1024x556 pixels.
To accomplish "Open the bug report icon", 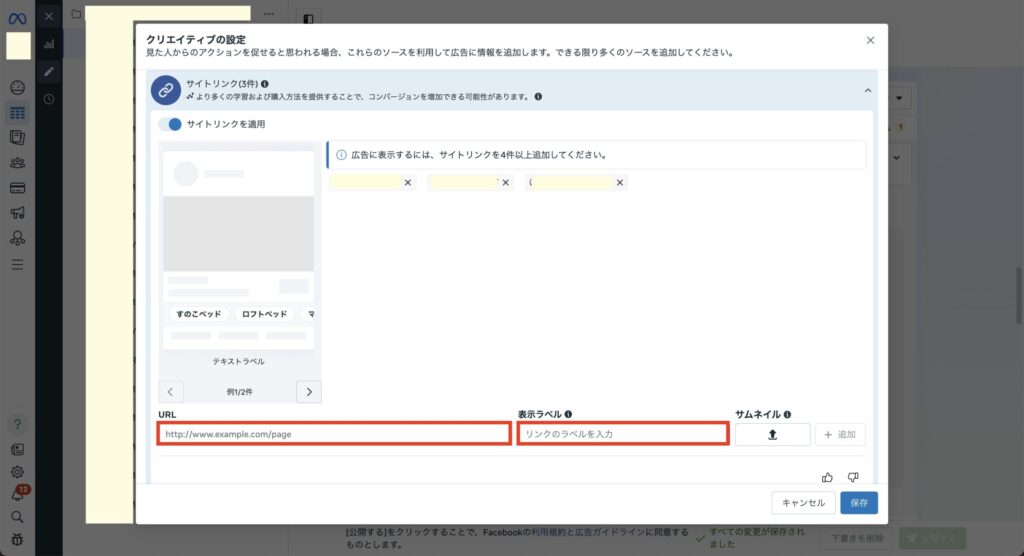I will coord(18,540).
